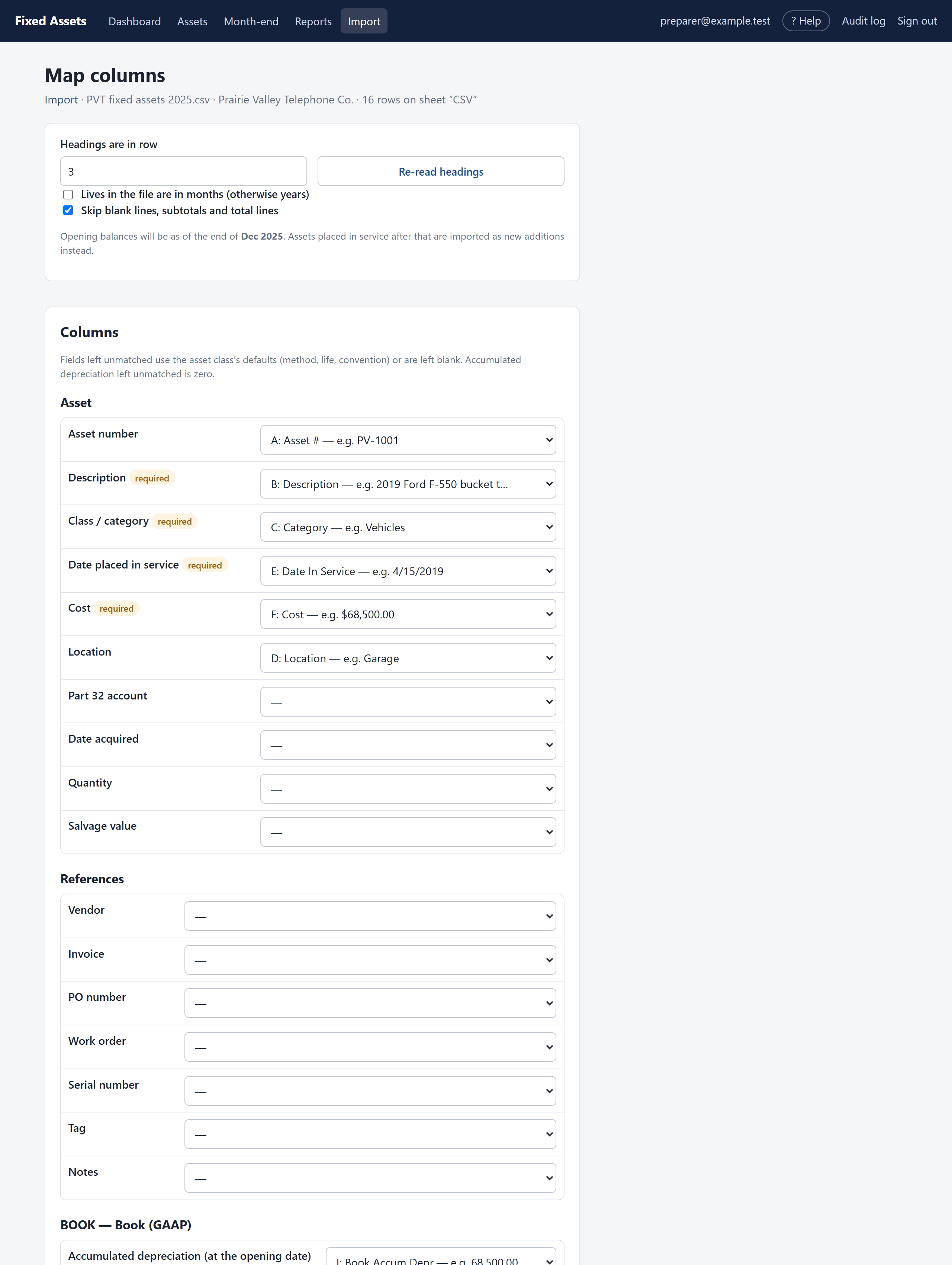Click the 'References' section heading
This screenshot has width=952, height=1265.
92,879
